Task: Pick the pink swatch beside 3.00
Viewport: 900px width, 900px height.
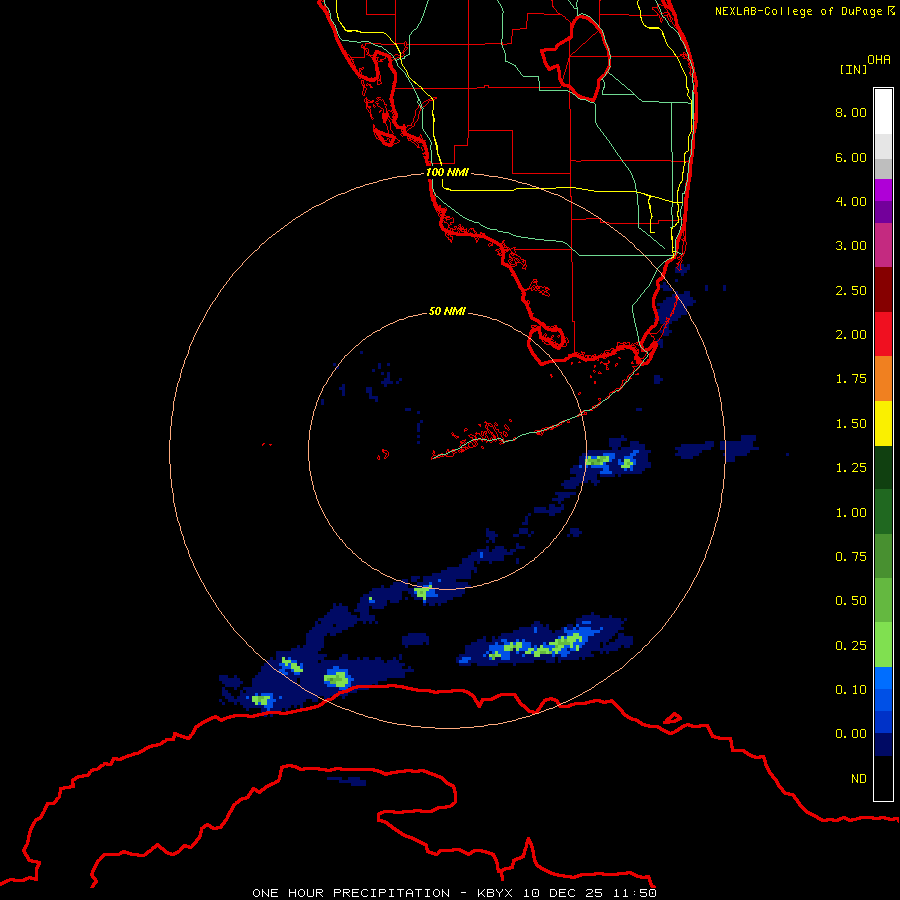Action: (883, 245)
